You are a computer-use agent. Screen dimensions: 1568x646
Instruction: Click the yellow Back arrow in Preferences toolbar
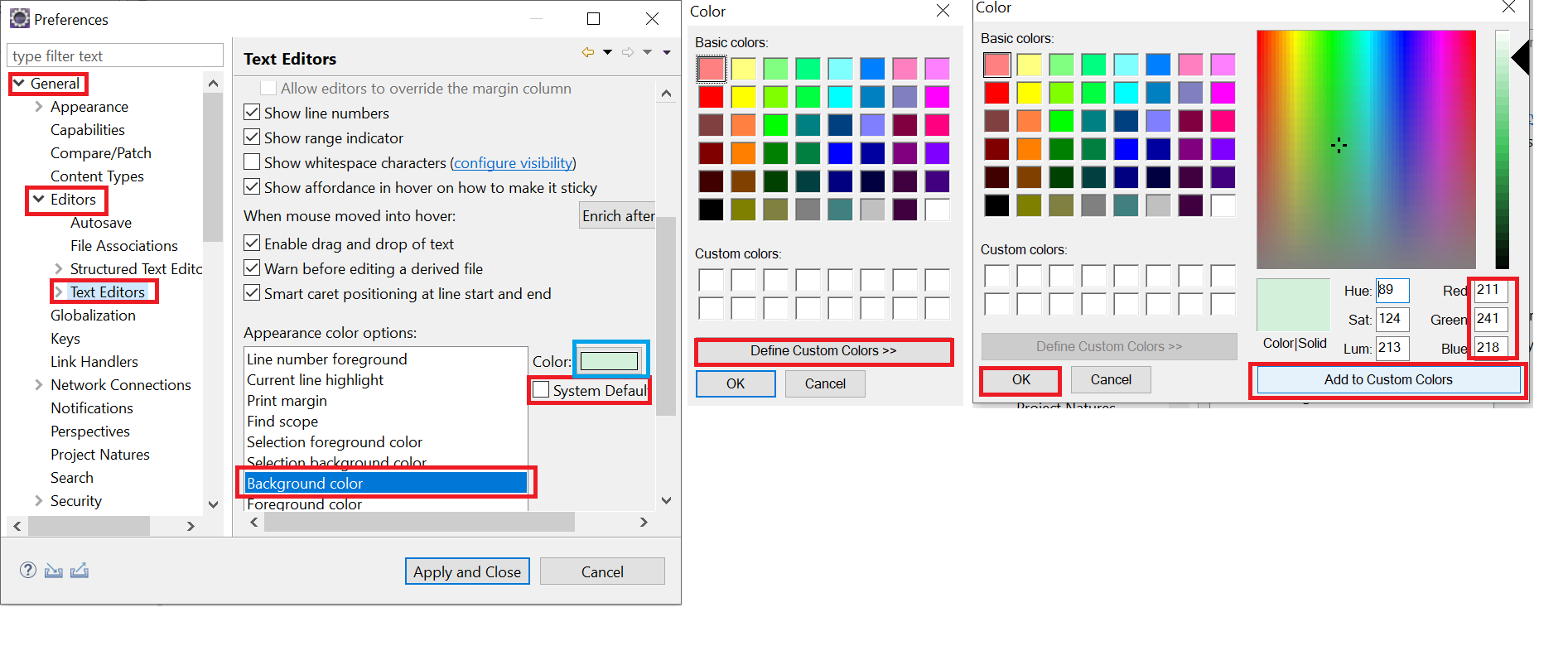[588, 52]
